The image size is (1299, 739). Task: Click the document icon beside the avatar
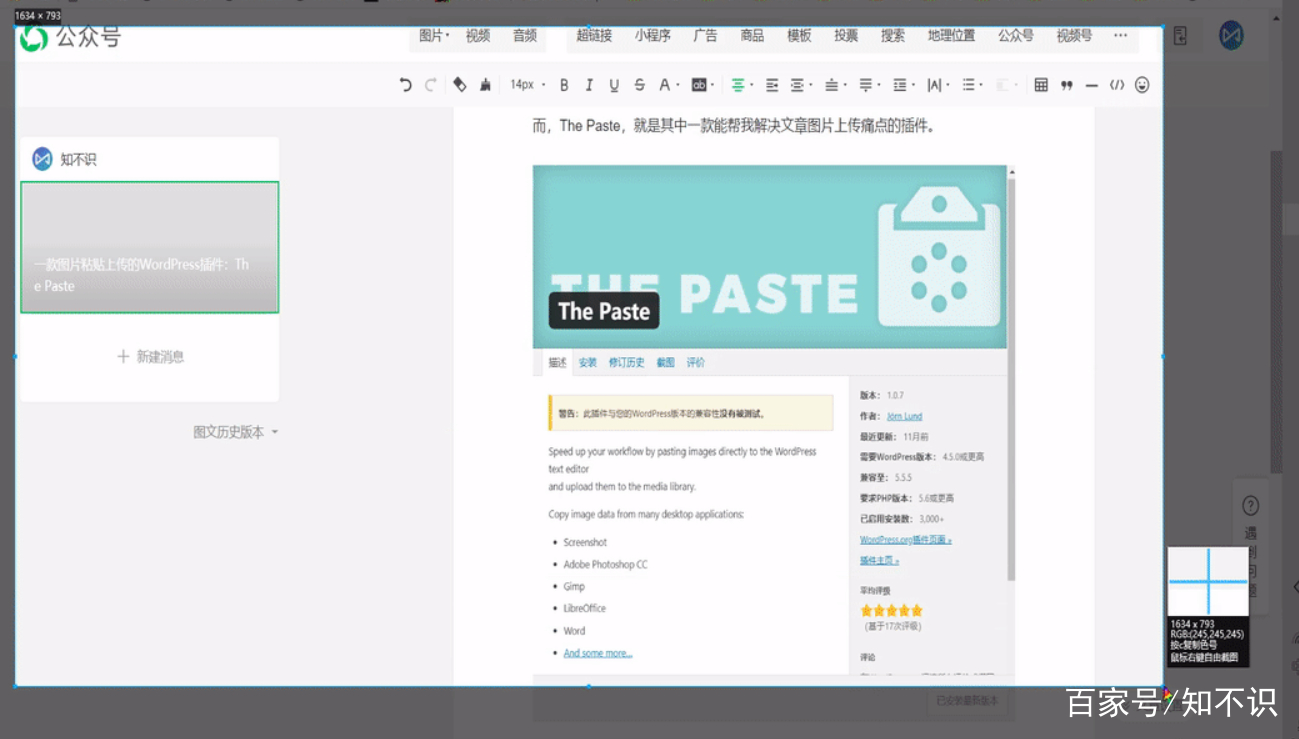click(1181, 37)
